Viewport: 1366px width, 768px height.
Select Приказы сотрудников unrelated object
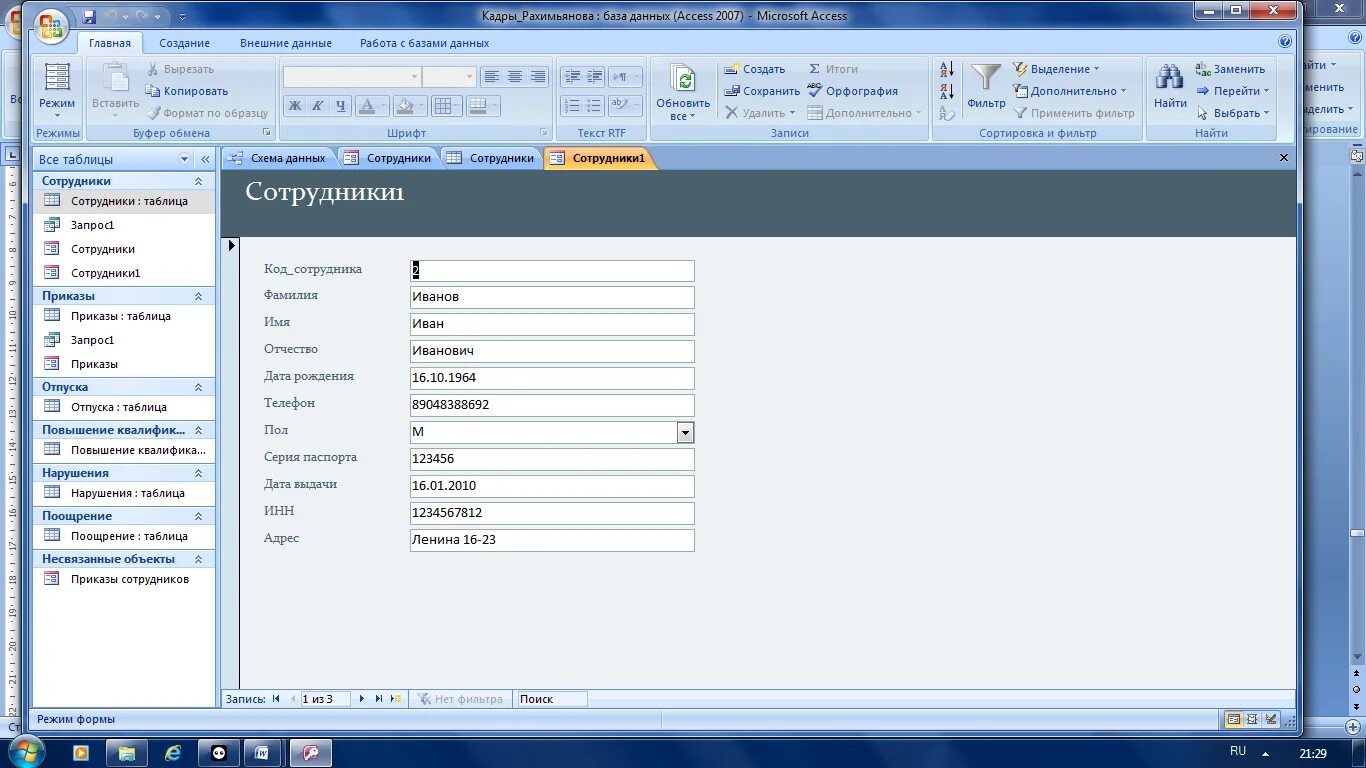(124, 579)
